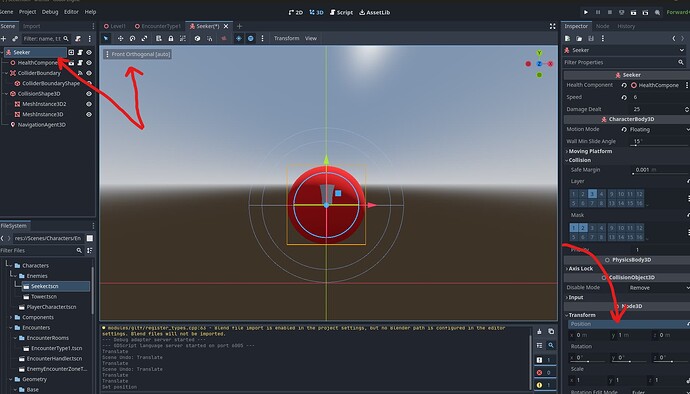The image size is (690, 394).
Task: Add a new child node in Scene dock
Action: tap(4, 39)
